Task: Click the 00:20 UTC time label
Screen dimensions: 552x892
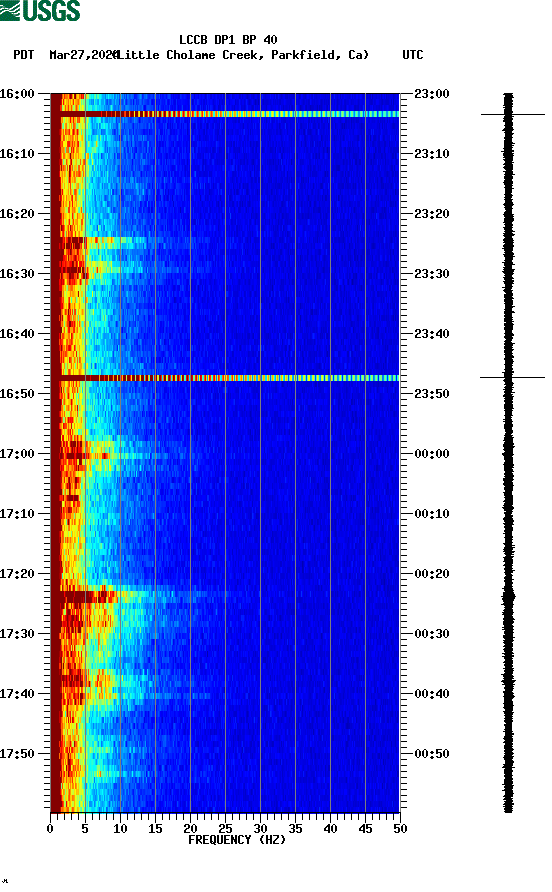Action: pos(432,574)
